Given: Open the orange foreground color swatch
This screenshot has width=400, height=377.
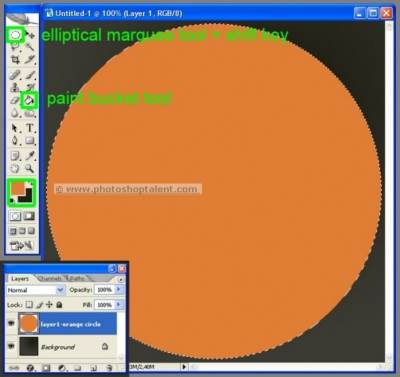Looking at the screenshot, I should point(18,189).
